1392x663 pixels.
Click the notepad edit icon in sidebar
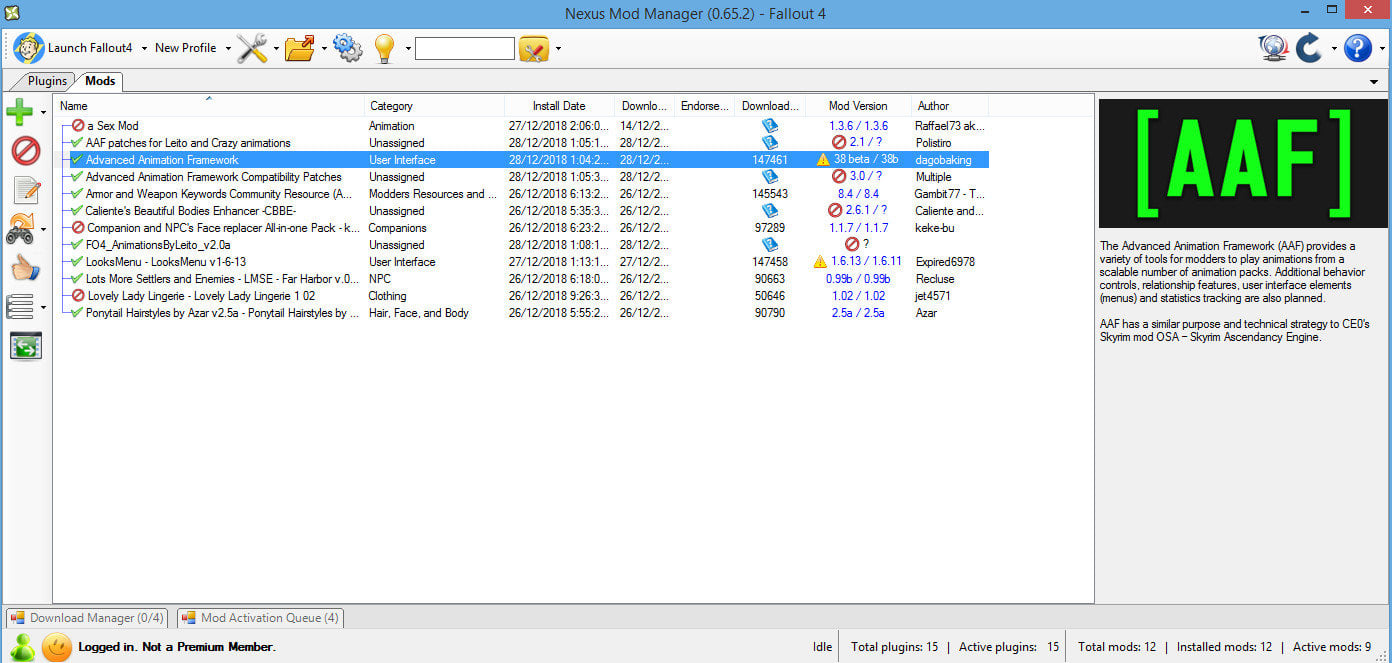point(26,190)
